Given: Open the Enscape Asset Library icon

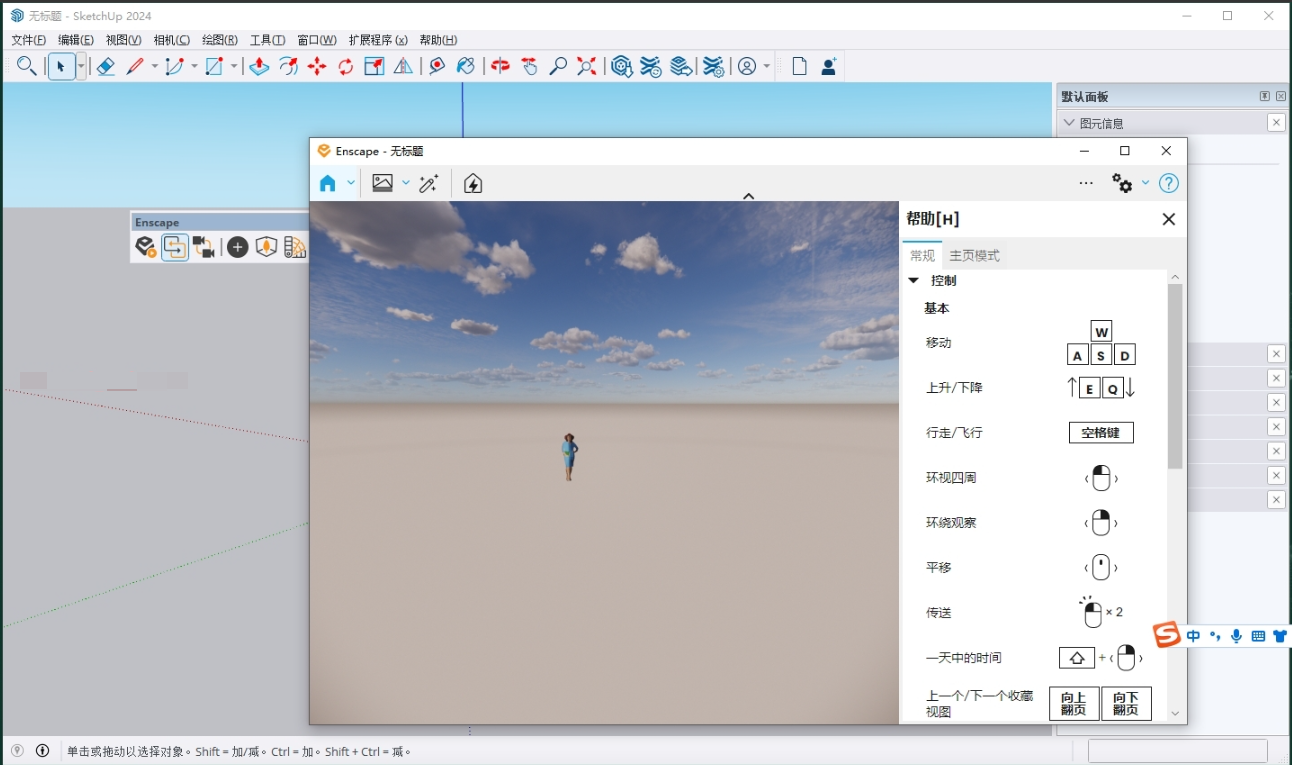Looking at the screenshot, I should tap(266, 247).
